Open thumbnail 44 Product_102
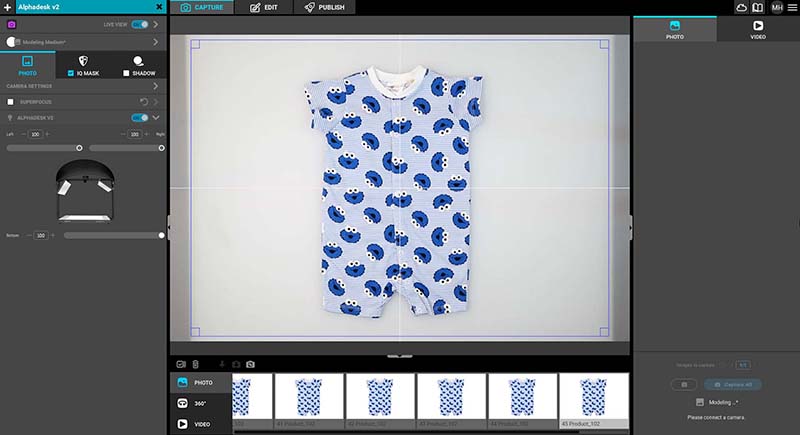The image size is (800, 435). tap(522, 400)
